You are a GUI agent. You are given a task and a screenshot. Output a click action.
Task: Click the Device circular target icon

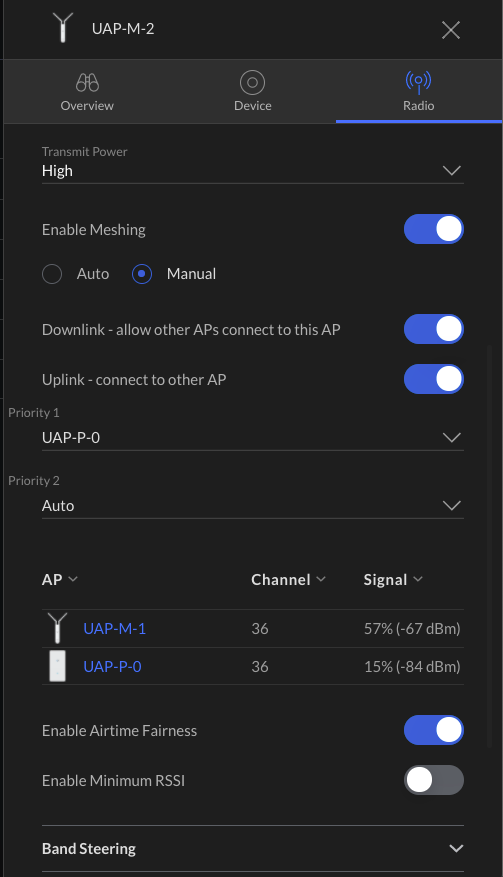[x=252, y=83]
